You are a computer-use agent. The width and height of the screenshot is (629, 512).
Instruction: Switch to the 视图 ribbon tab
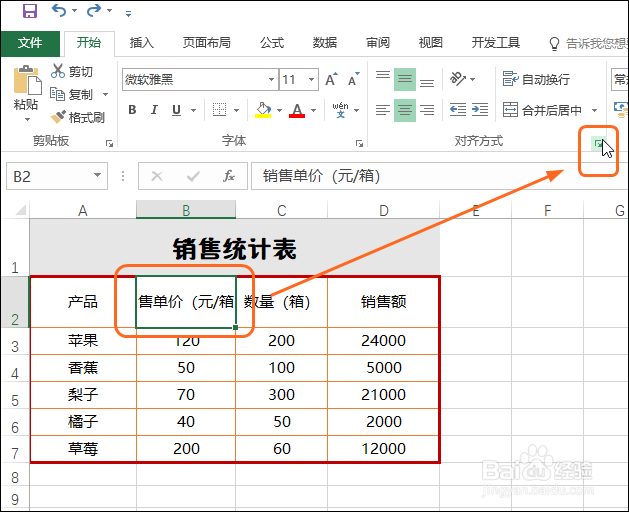(431, 43)
